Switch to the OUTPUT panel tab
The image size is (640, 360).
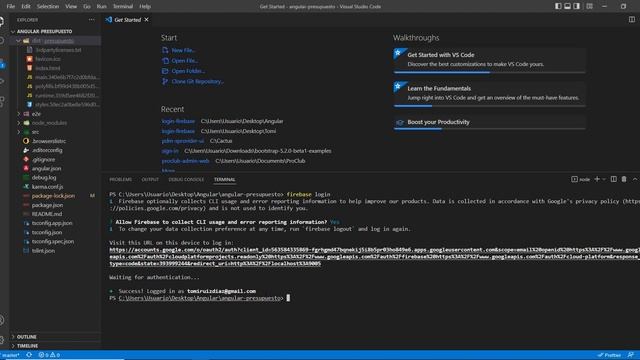click(150, 180)
